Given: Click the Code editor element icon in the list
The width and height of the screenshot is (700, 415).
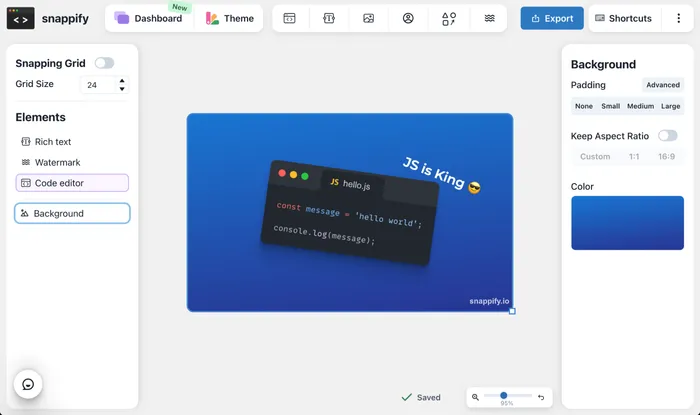Looking at the screenshot, I should click(26, 183).
